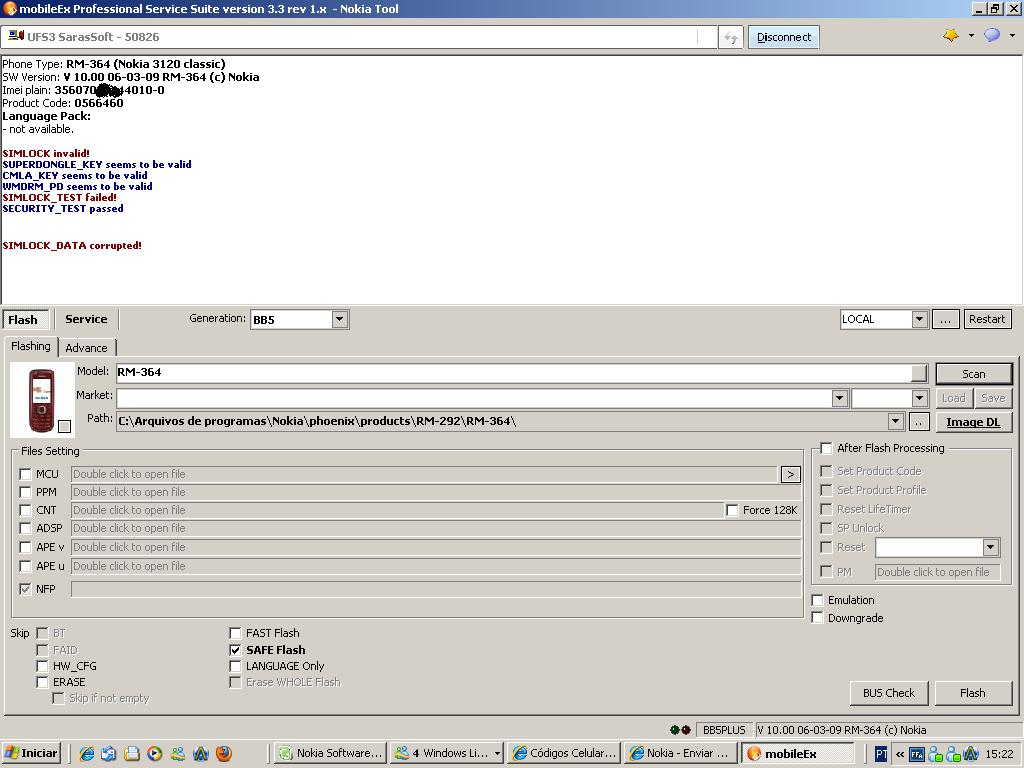The height and width of the screenshot is (768, 1024).
Task: Expand the Path history dropdown
Action: [x=896, y=422]
